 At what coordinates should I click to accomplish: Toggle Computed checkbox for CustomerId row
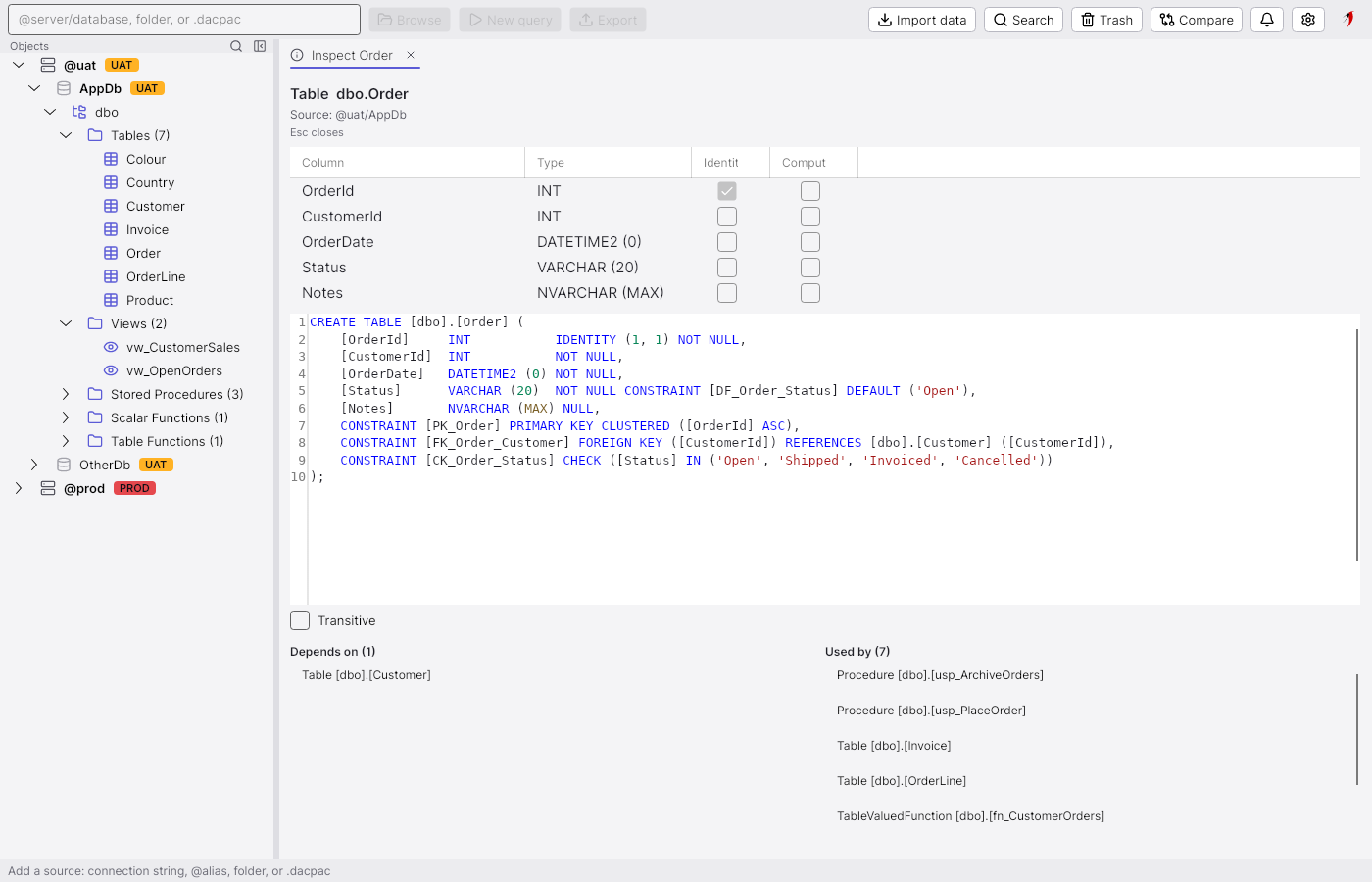810,217
